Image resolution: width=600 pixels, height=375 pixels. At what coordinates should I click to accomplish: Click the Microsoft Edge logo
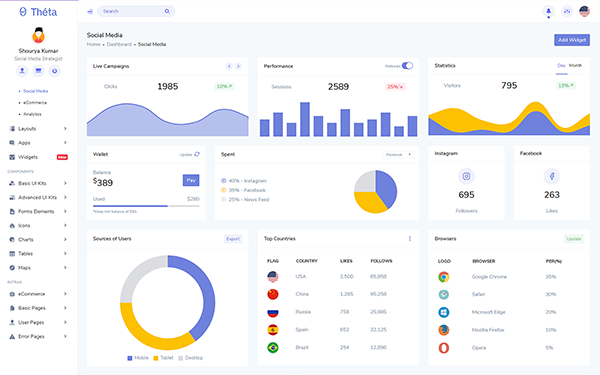(443, 312)
